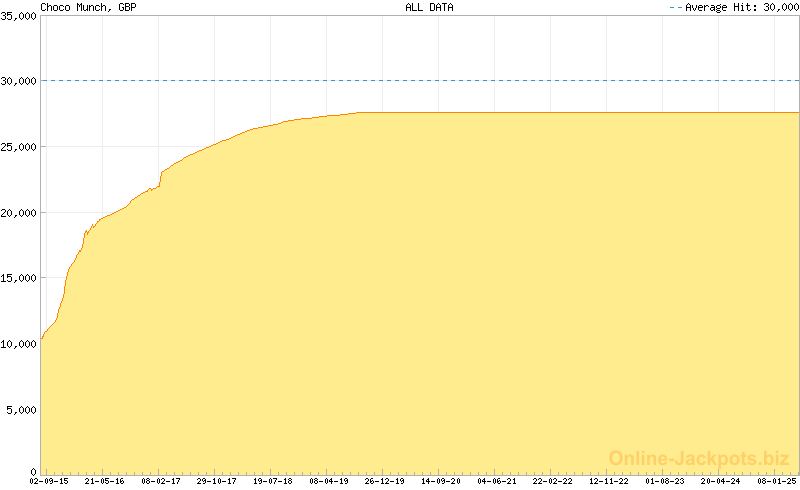
Task: Click the 15,000 y-axis label
Action: pyautogui.click(x=19, y=278)
